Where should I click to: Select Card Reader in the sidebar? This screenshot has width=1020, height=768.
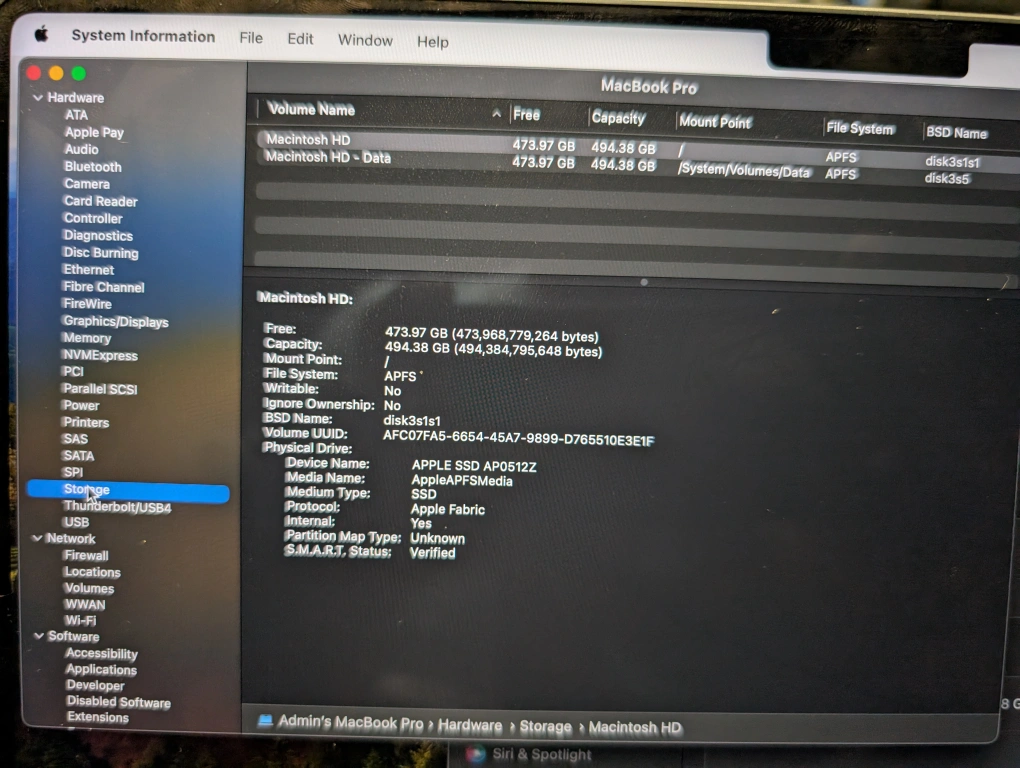point(101,202)
